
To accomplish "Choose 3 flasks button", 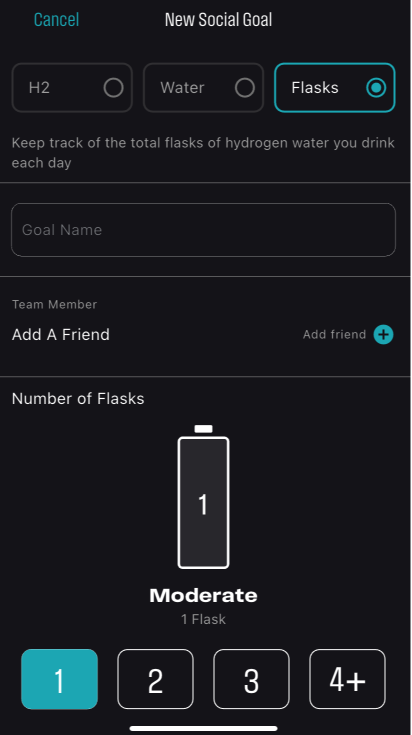I will (251, 679).
